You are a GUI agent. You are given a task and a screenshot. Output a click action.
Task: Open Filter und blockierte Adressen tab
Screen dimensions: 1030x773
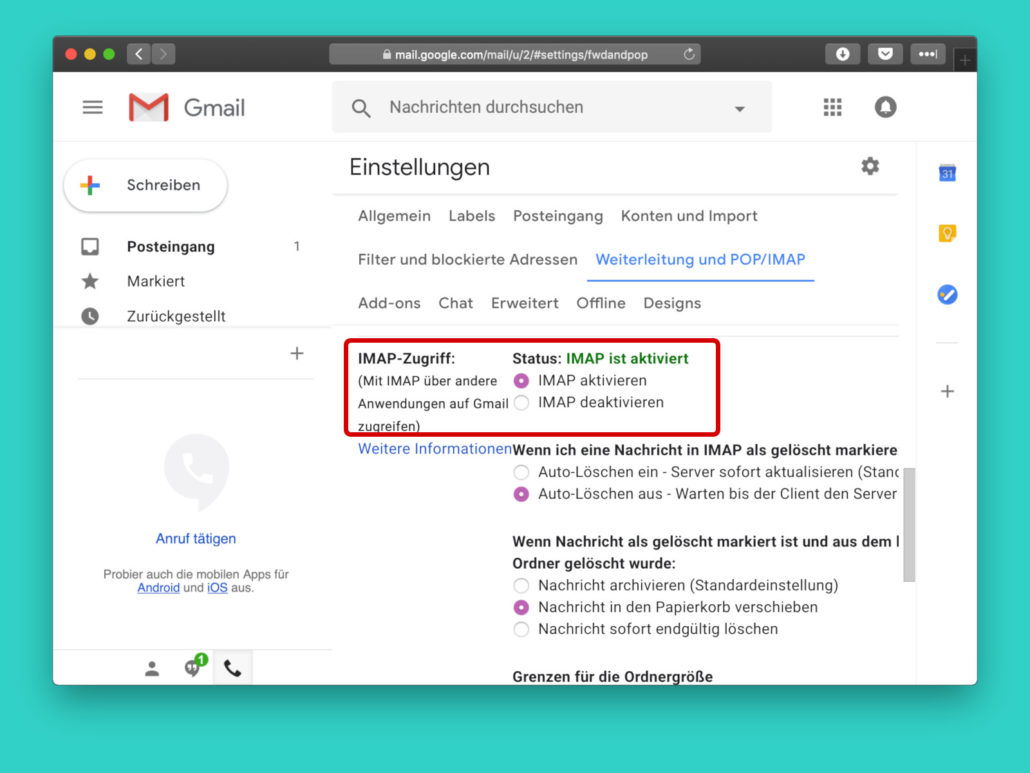(x=467, y=260)
